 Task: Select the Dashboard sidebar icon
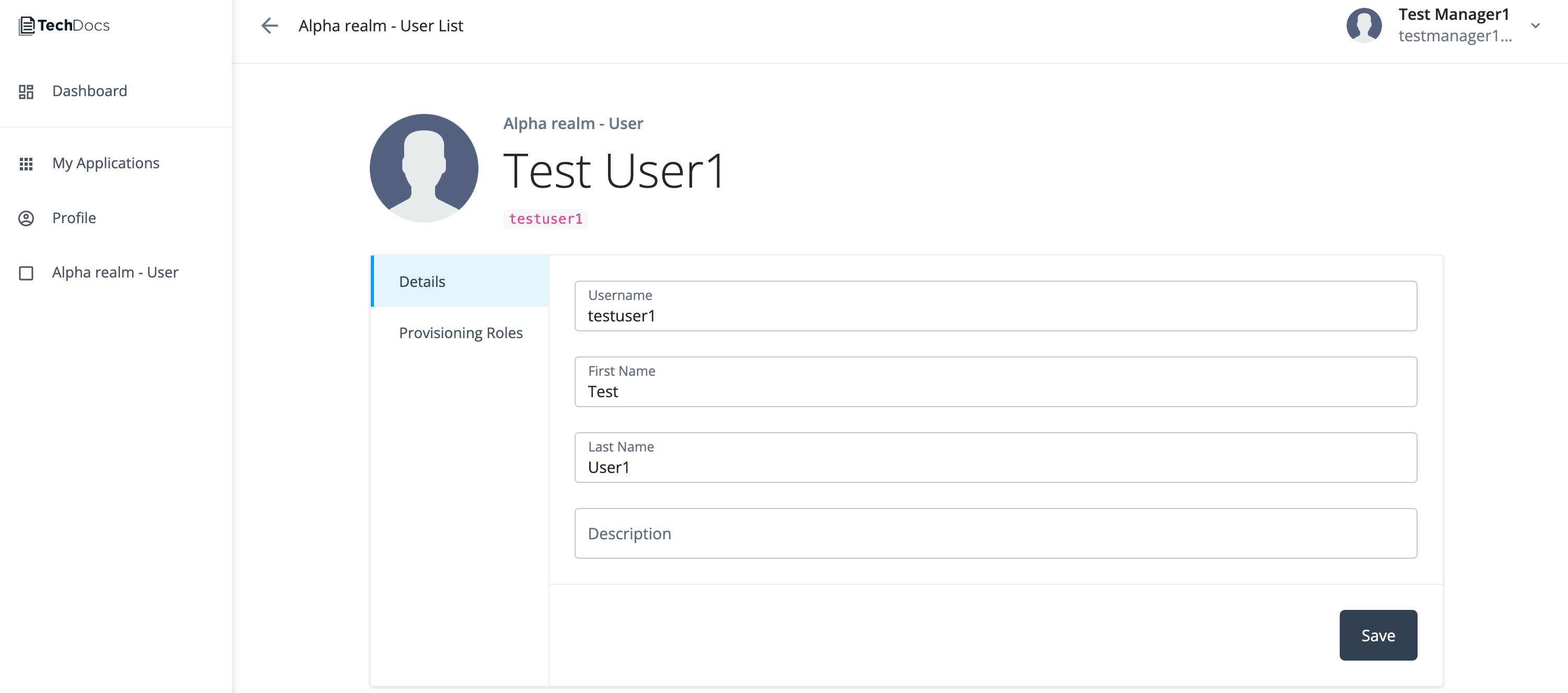[26, 91]
